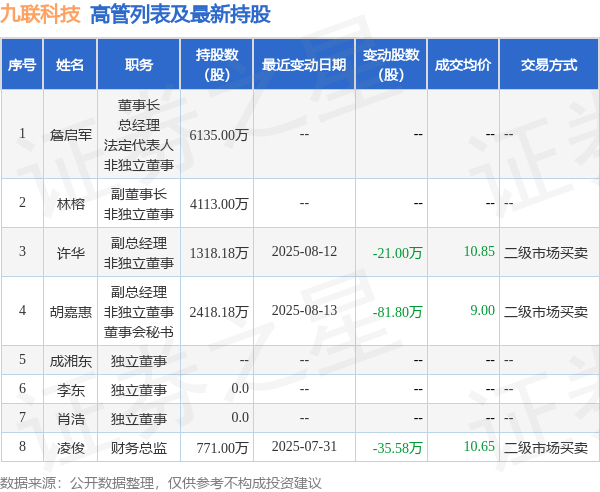The width and height of the screenshot is (600, 492).
Task: Select the 最近变动日期 column header
Action: 304,64
